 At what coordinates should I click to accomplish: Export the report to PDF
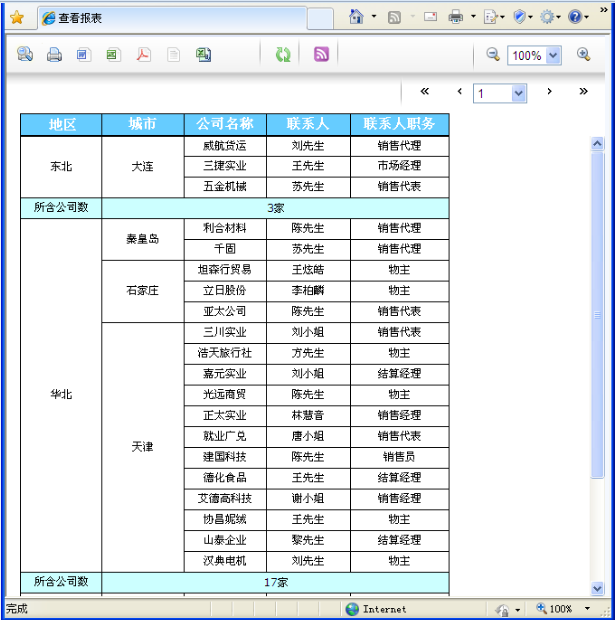pyautogui.click(x=143, y=55)
